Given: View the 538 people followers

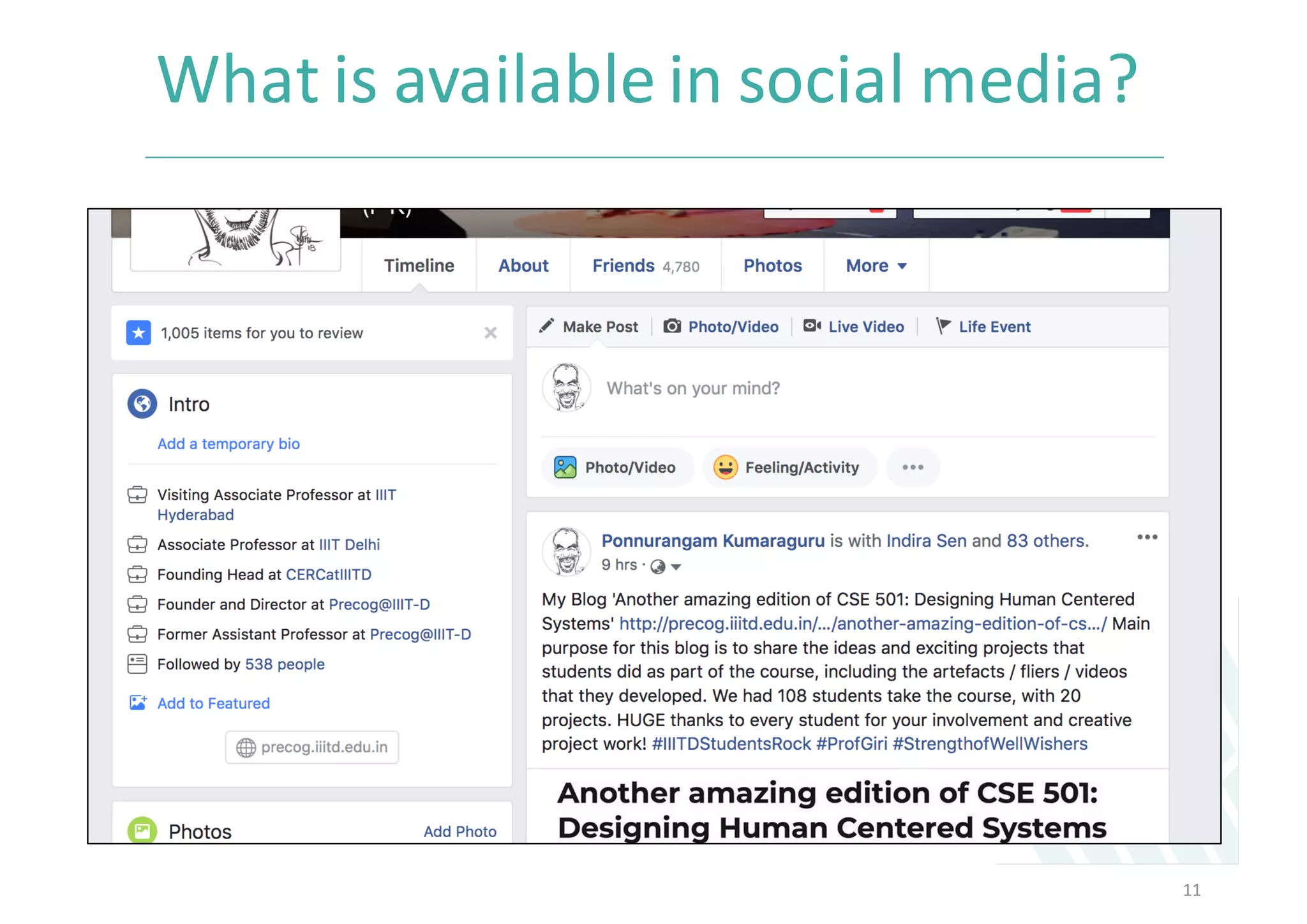Looking at the screenshot, I should 285,664.
